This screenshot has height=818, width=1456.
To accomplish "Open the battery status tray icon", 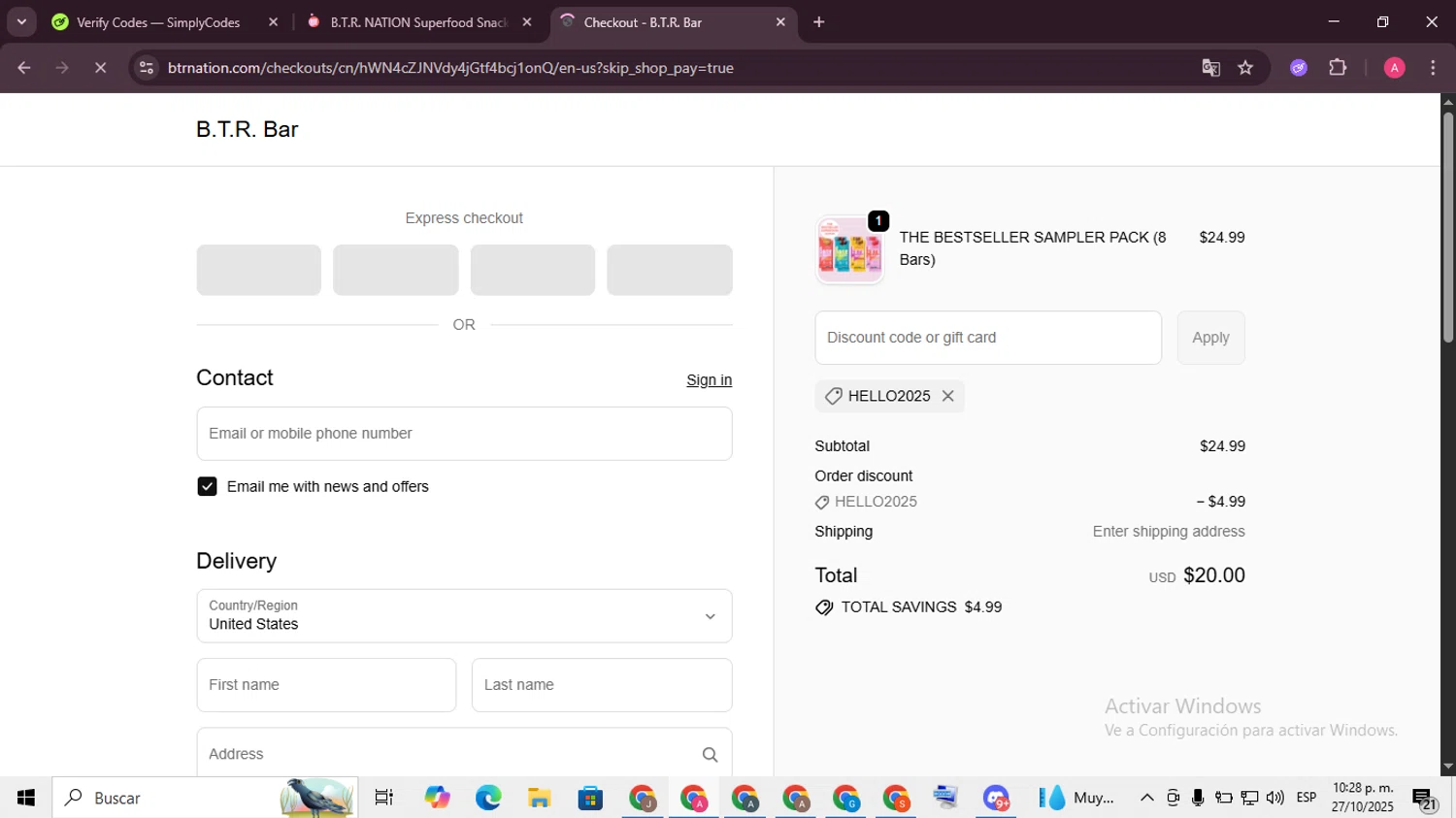I will [x=1224, y=798].
